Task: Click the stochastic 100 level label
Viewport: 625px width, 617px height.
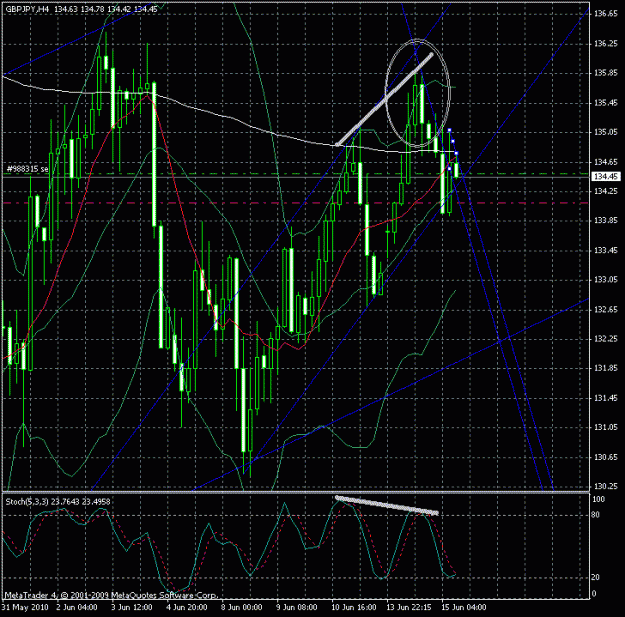Action: point(598,499)
